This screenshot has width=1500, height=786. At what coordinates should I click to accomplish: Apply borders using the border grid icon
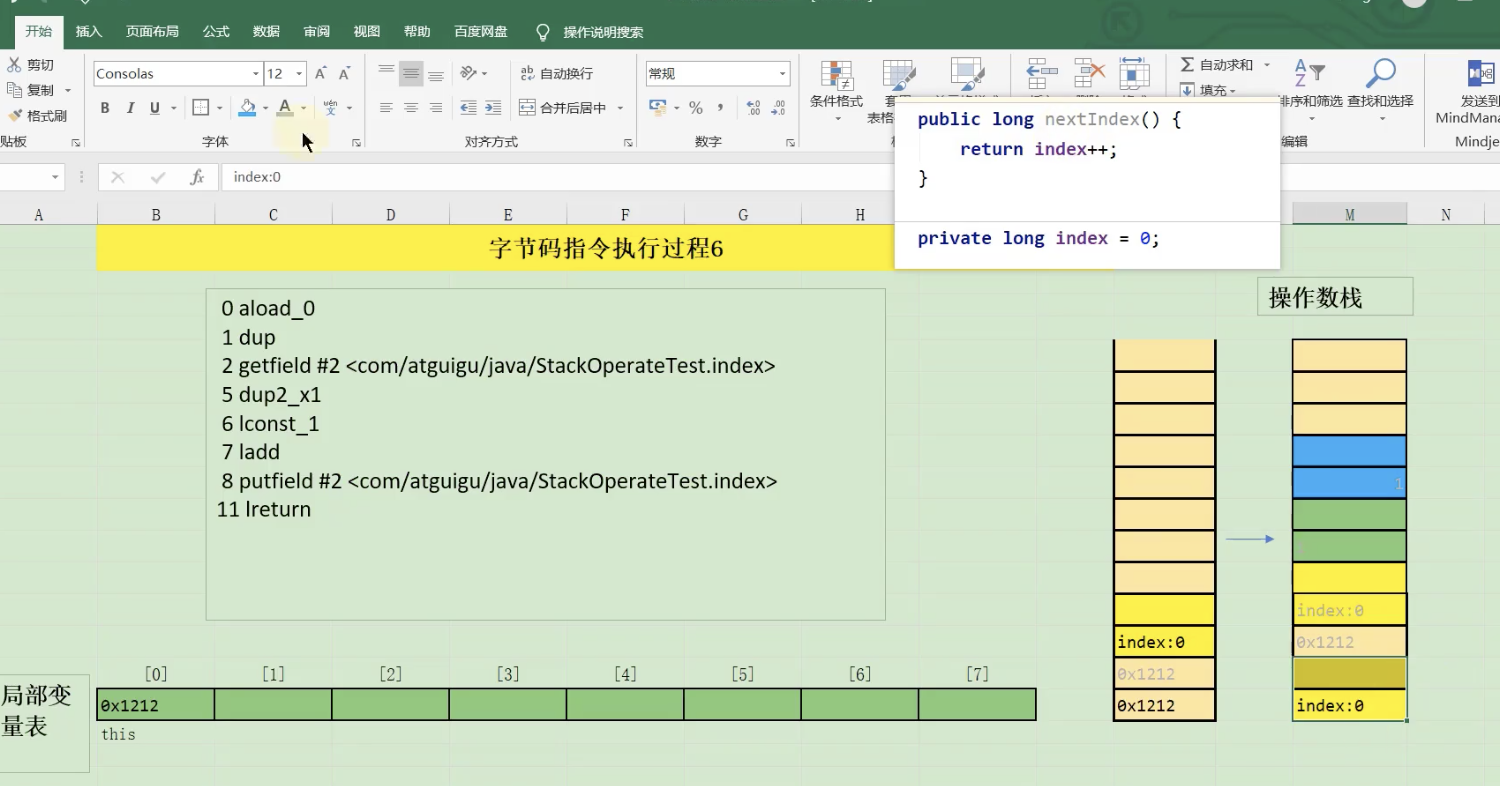pyautogui.click(x=200, y=108)
